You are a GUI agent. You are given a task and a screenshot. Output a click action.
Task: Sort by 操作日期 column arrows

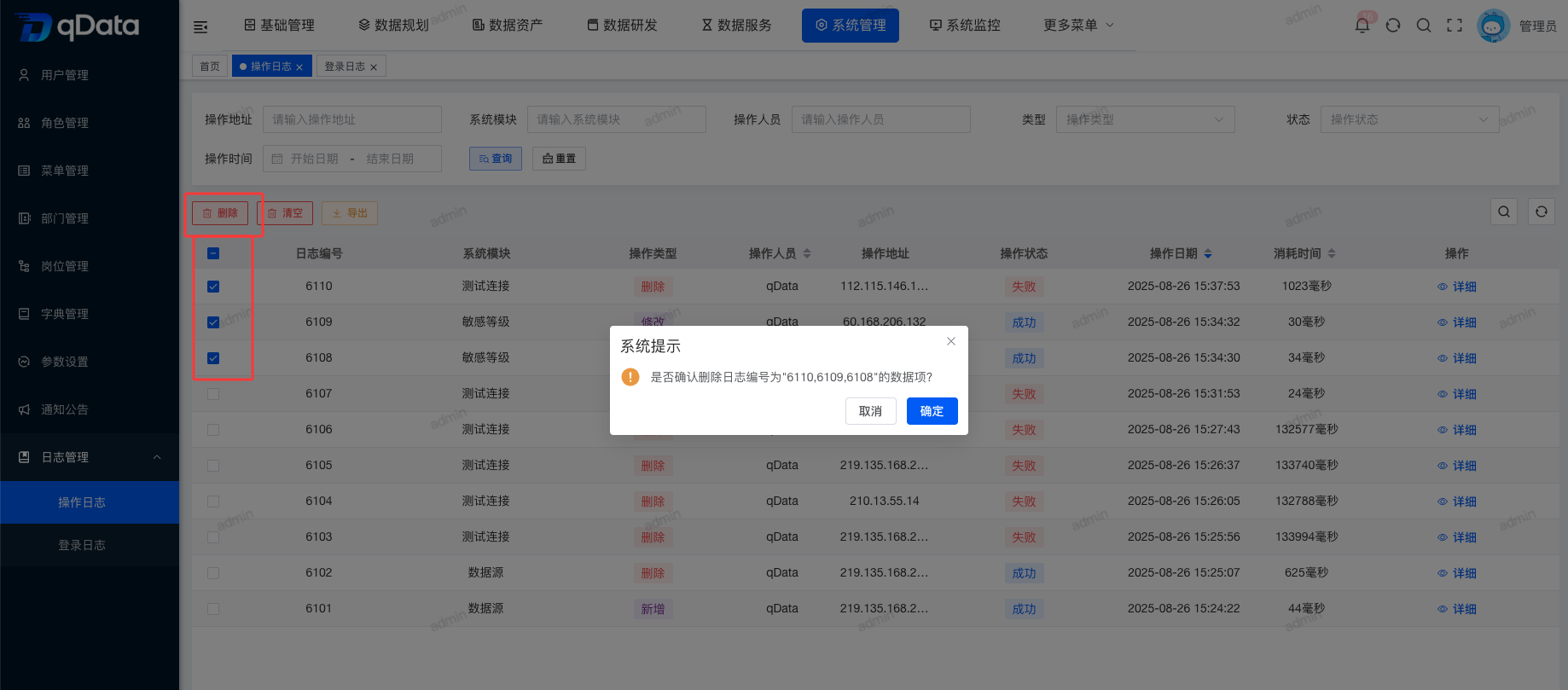(1208, 253)
